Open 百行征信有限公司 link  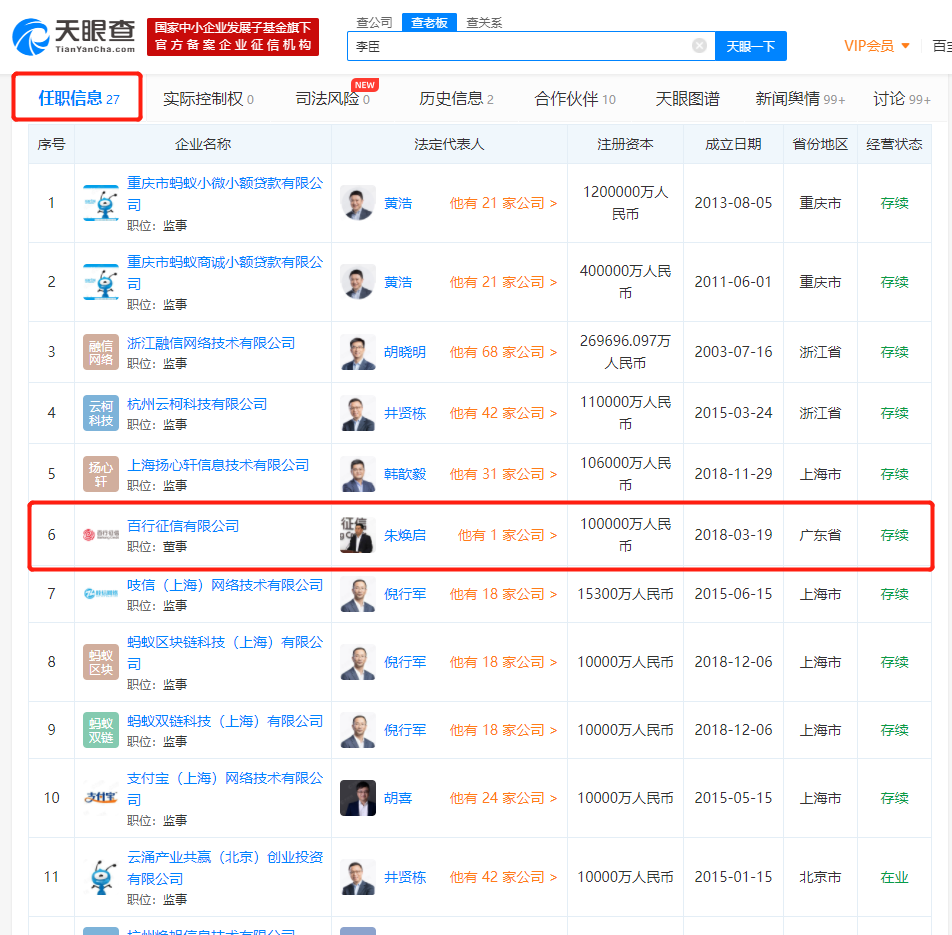pyautogui.click(x=183, y=526)
